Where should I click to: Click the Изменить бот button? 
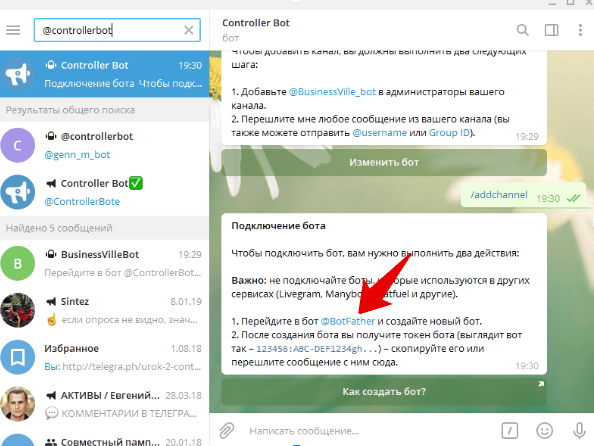384,162
